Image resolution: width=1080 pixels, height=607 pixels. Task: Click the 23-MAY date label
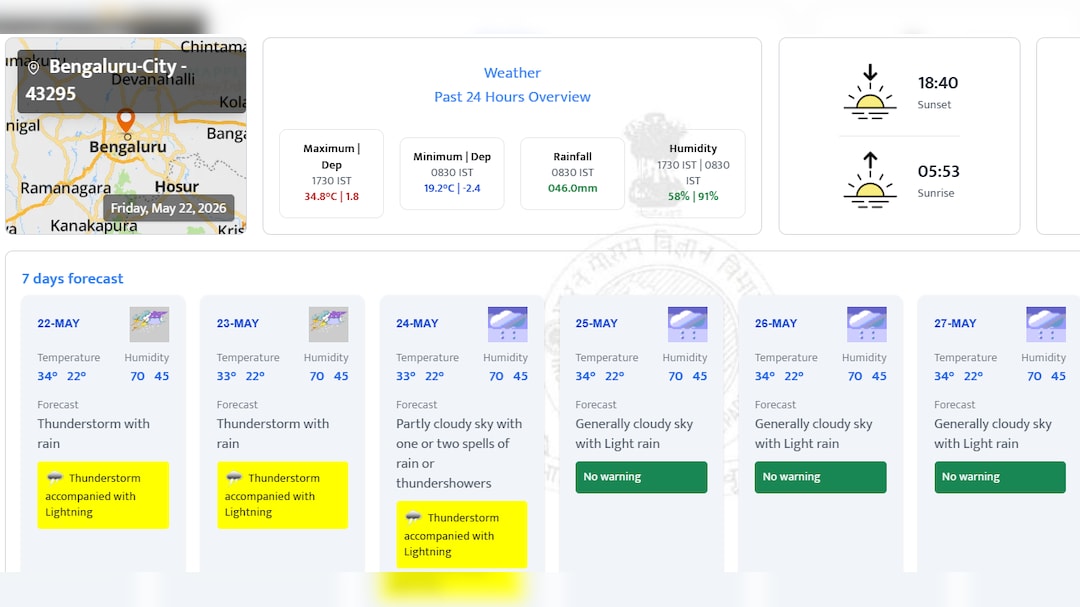pos(238,324)
